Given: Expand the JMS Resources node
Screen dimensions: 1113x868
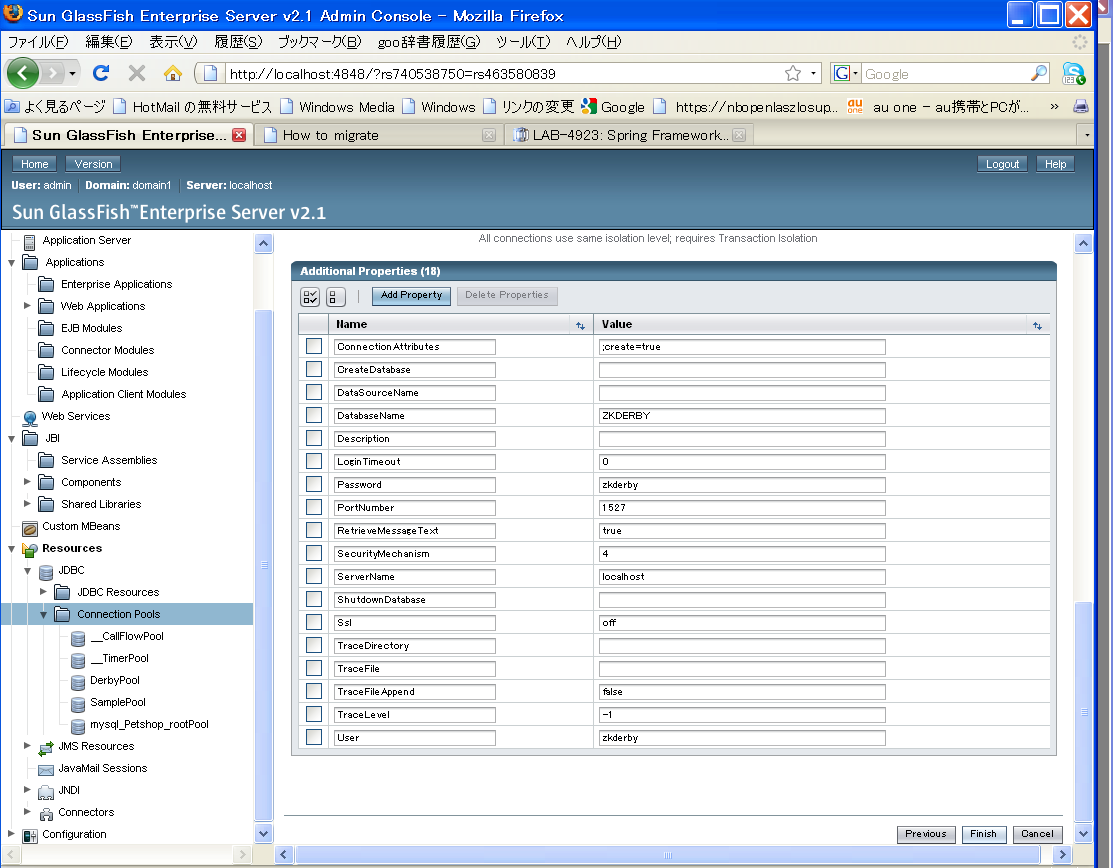Looking at the screenshot, I should tap(27, 746).
